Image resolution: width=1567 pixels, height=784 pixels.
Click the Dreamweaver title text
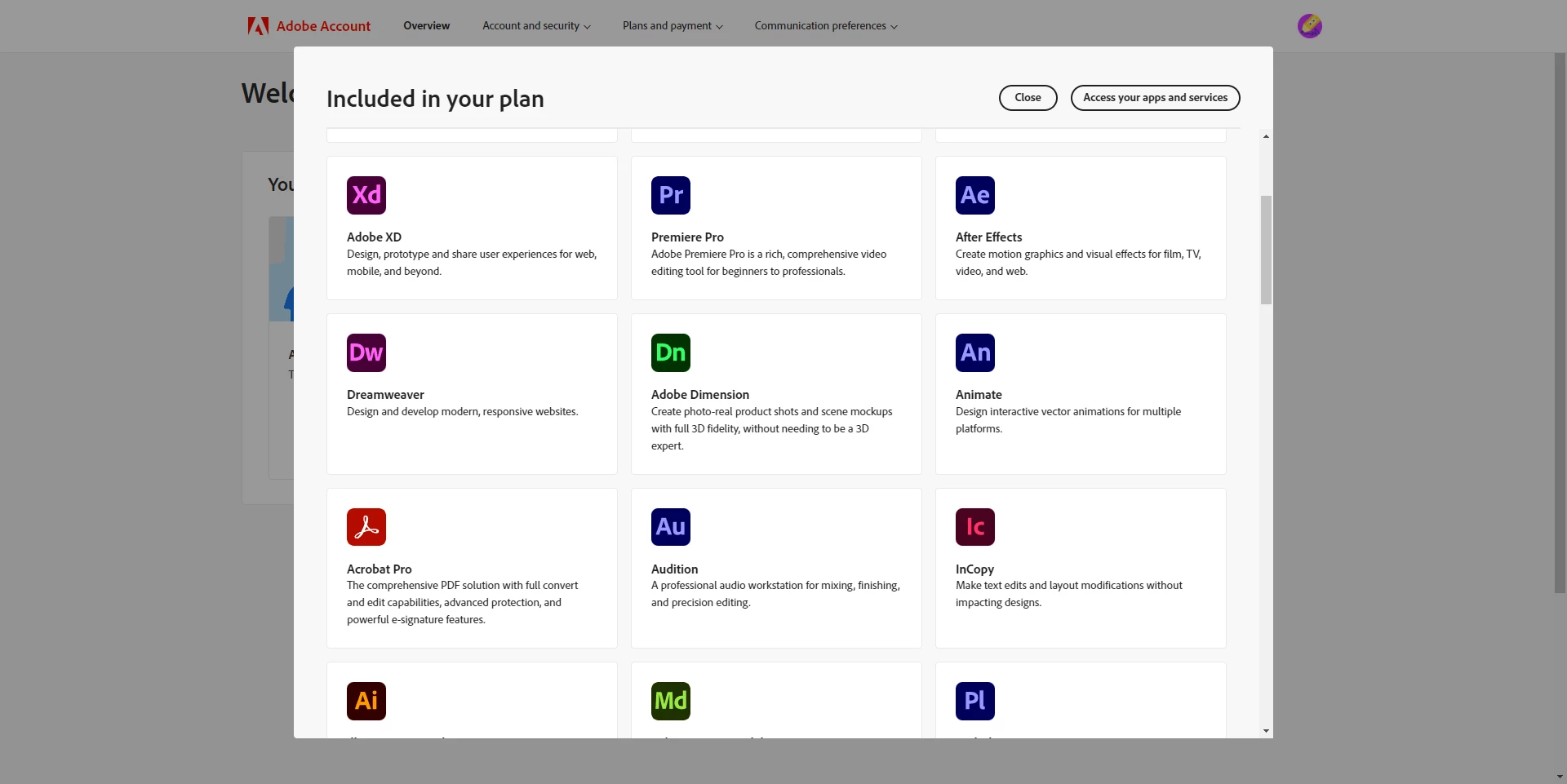[x=385, y=395]
